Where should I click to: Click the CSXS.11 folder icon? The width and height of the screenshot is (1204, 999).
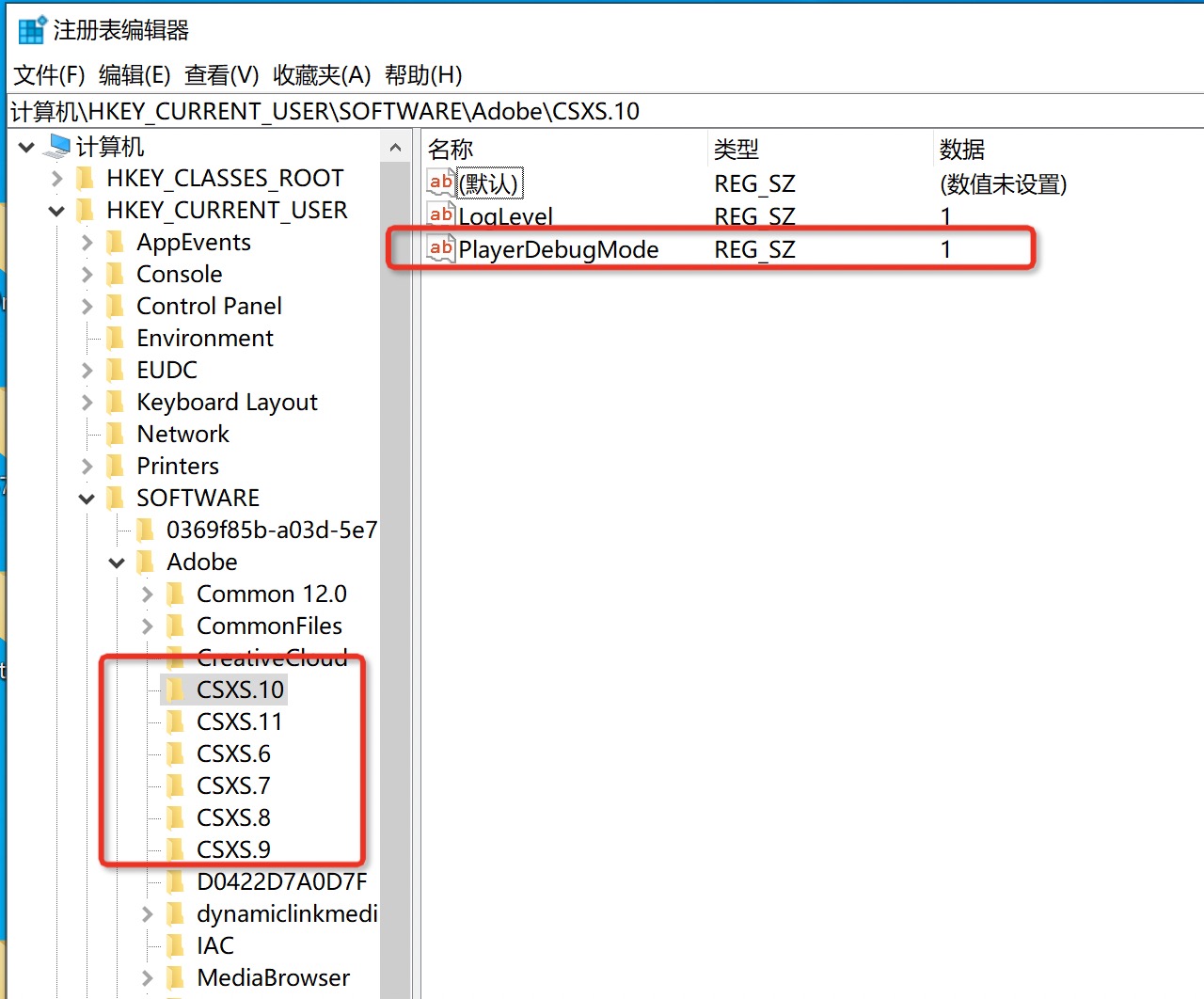[x=176, y=722]
